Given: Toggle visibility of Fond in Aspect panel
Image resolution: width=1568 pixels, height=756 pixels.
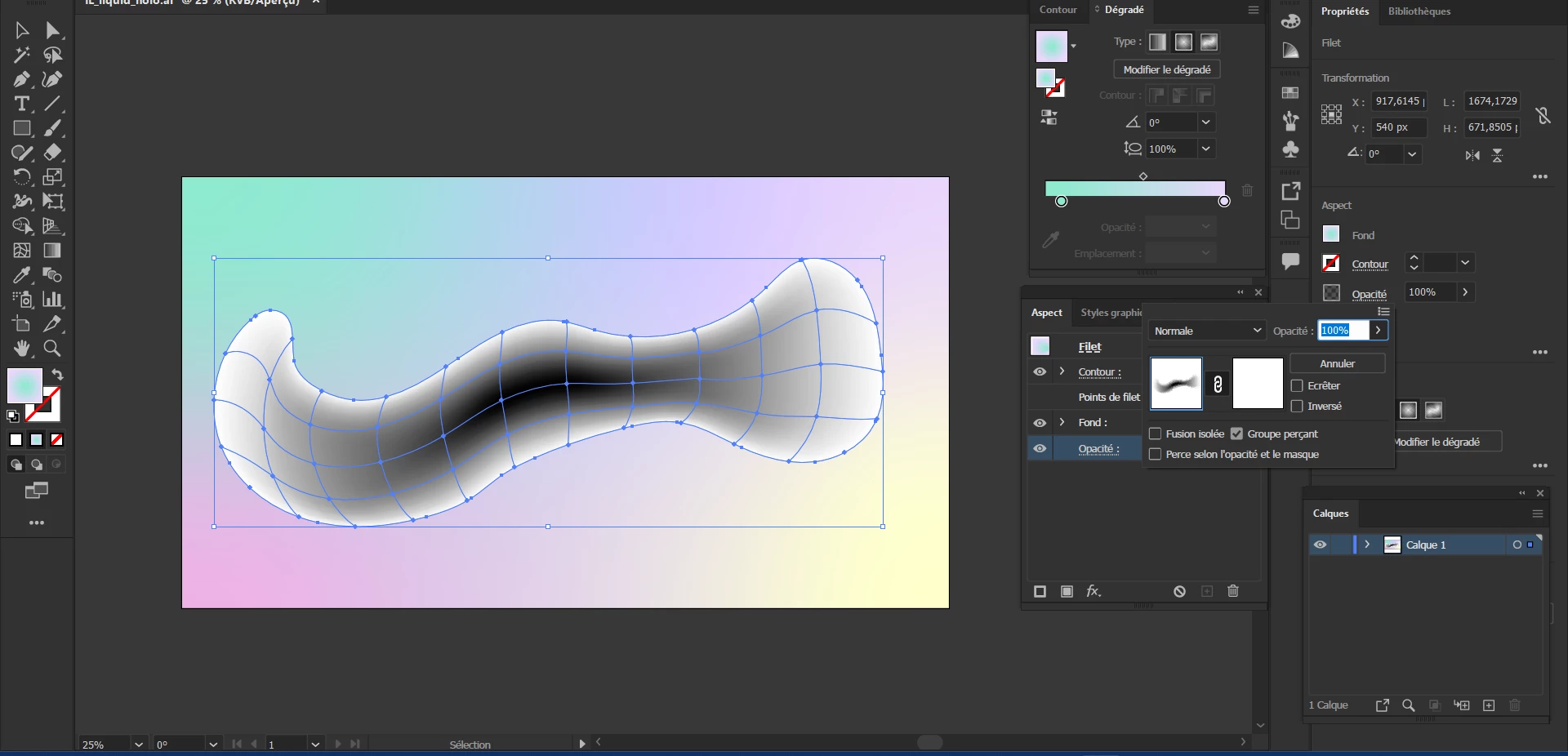Looking at the screenshot, I should click(x=1040, y=423).
